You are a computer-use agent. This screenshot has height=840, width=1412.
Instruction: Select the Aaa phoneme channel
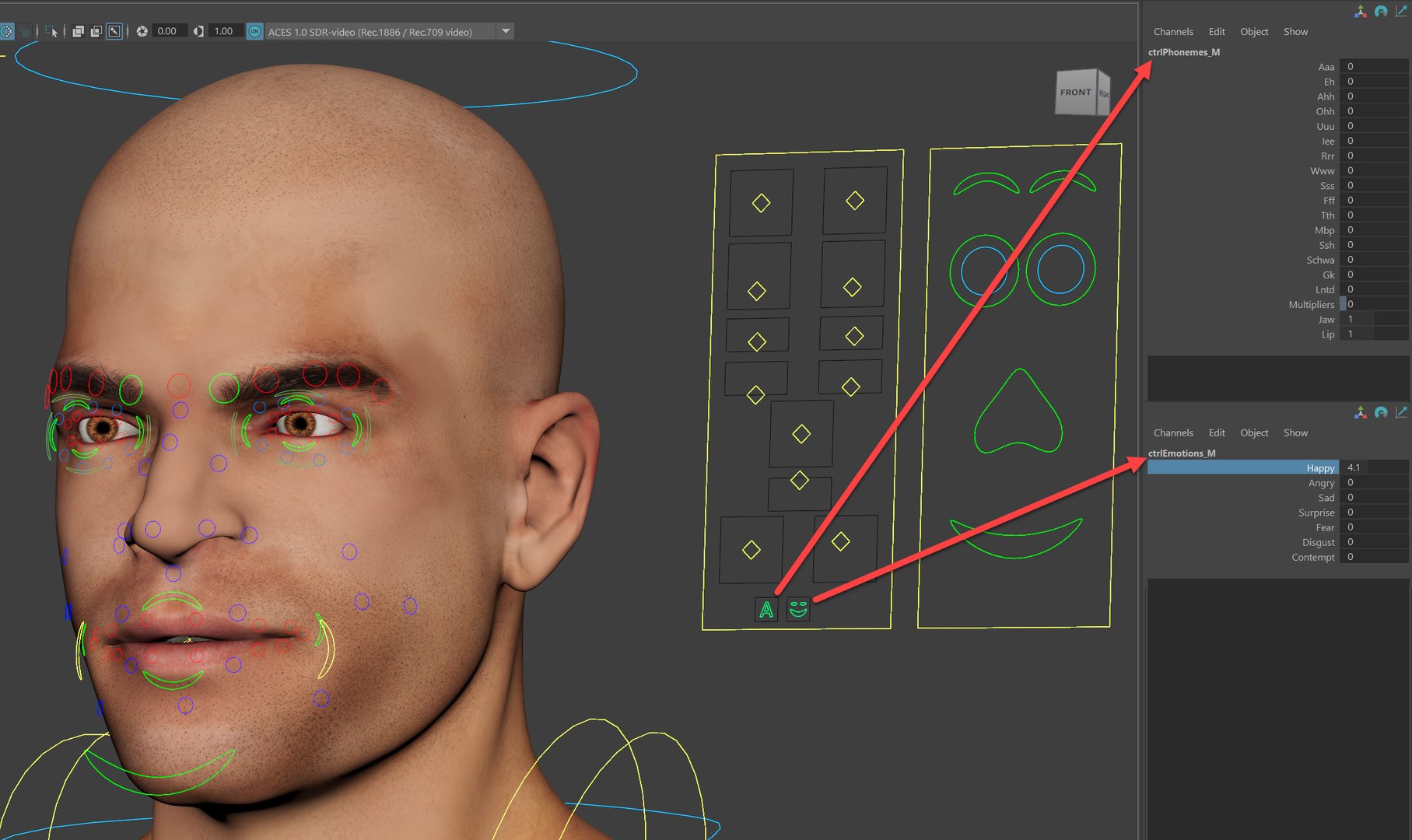pos(1326,67)
